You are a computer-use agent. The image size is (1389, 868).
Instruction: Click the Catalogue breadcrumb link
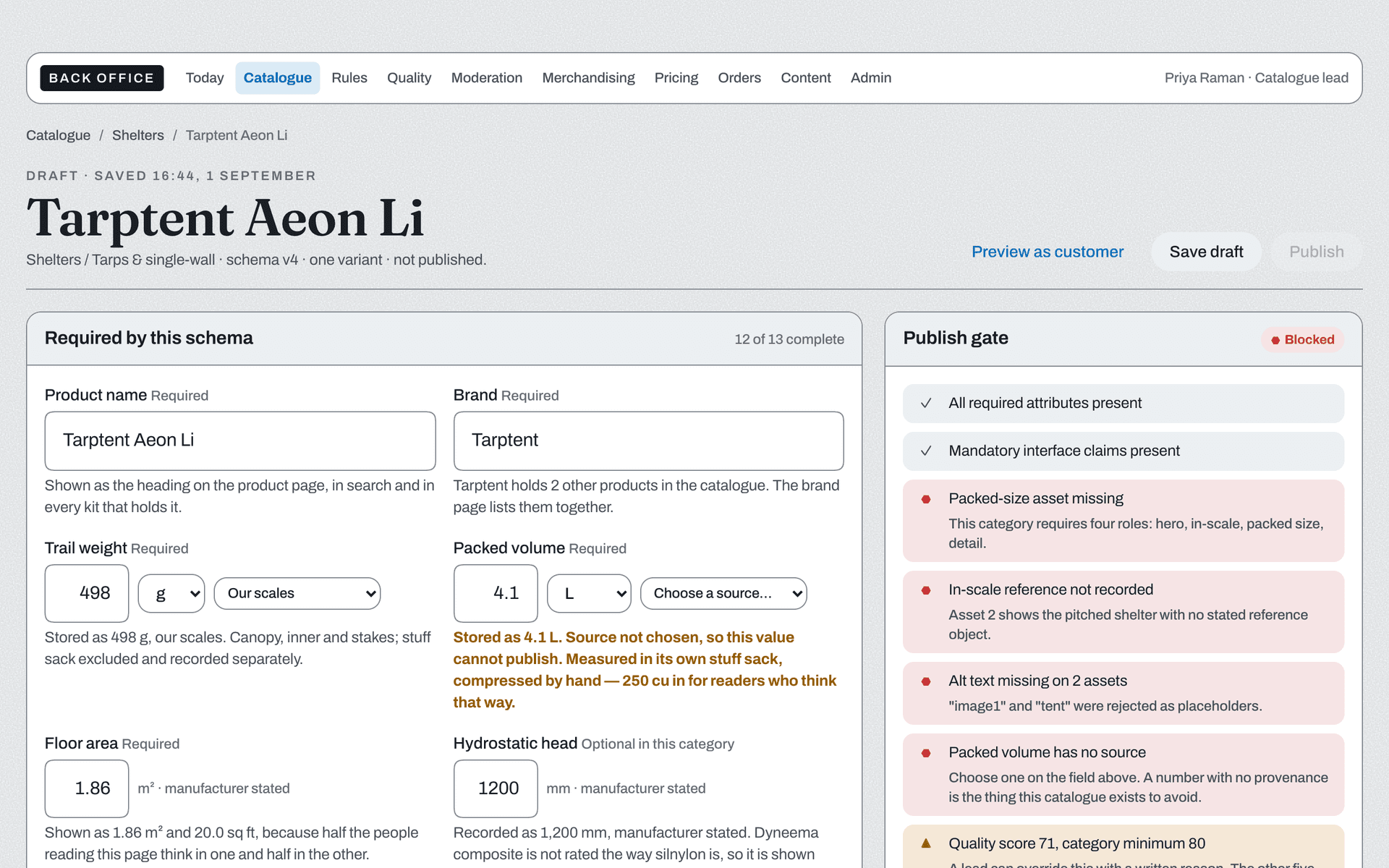[59, 135]
